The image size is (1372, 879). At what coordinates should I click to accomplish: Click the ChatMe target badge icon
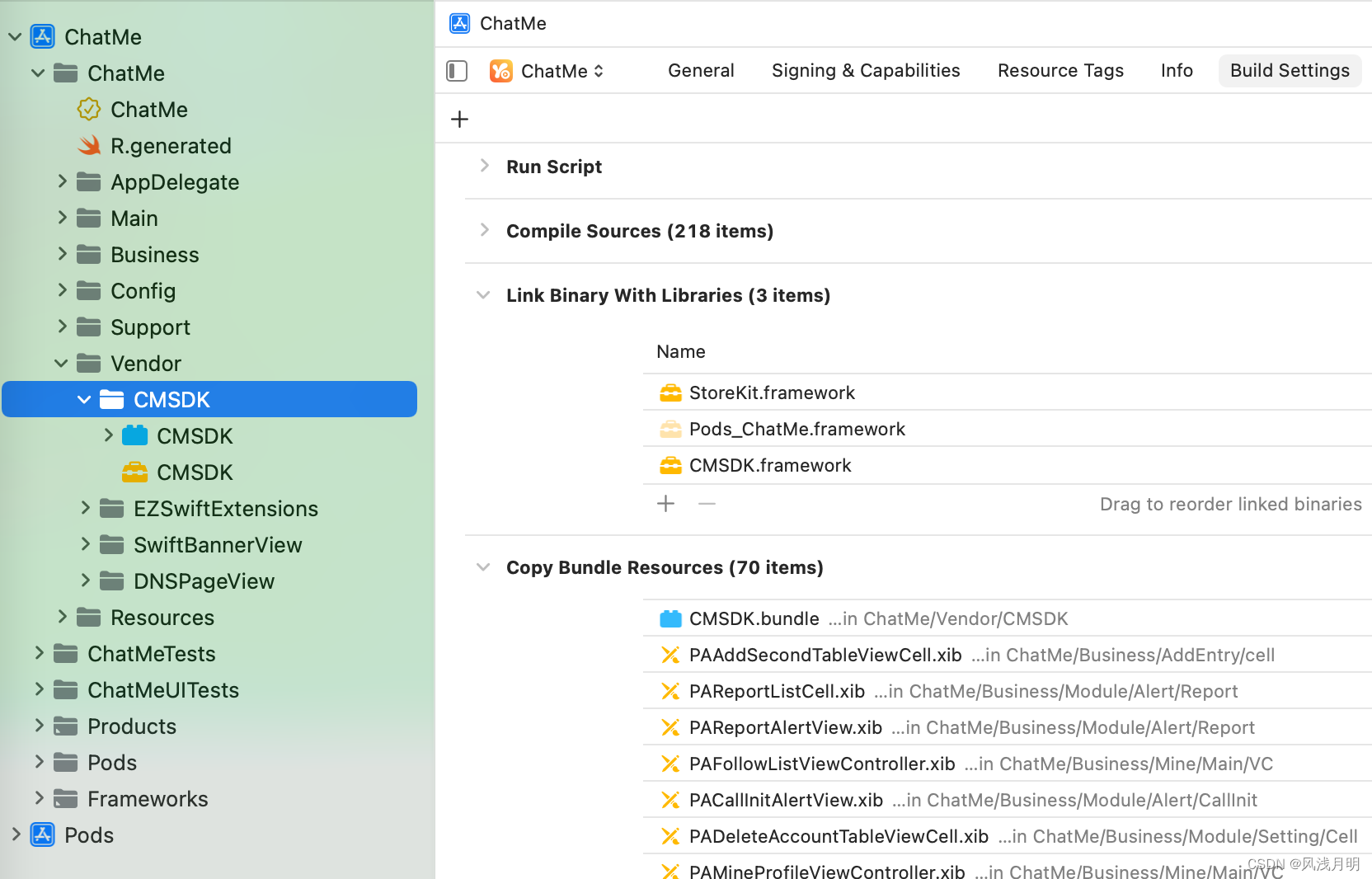(x=88, y=109)
